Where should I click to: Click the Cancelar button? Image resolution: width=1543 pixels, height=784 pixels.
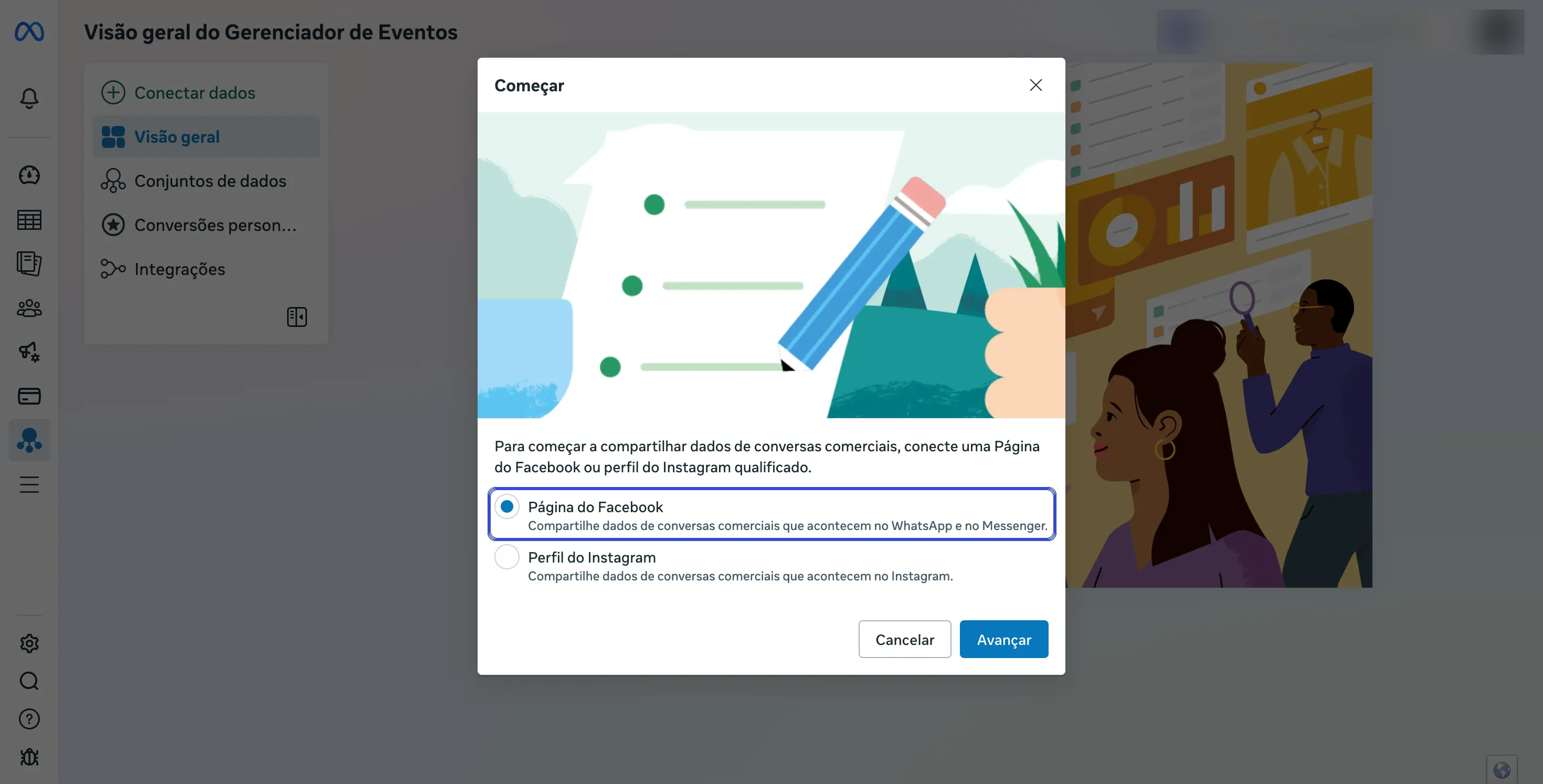coord(904,639)
